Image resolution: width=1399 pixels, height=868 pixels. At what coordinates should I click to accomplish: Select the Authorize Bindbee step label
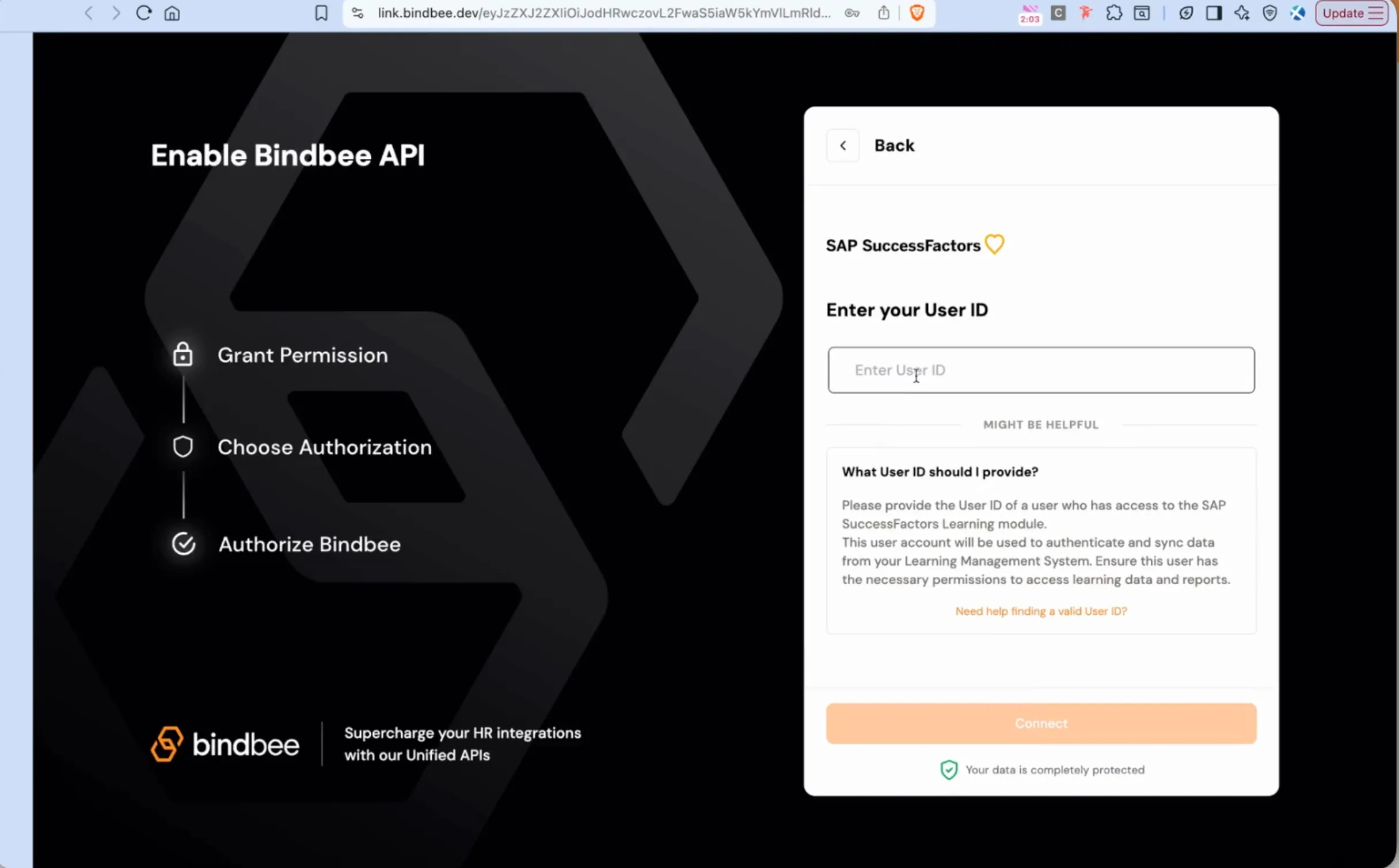[309, 544]
